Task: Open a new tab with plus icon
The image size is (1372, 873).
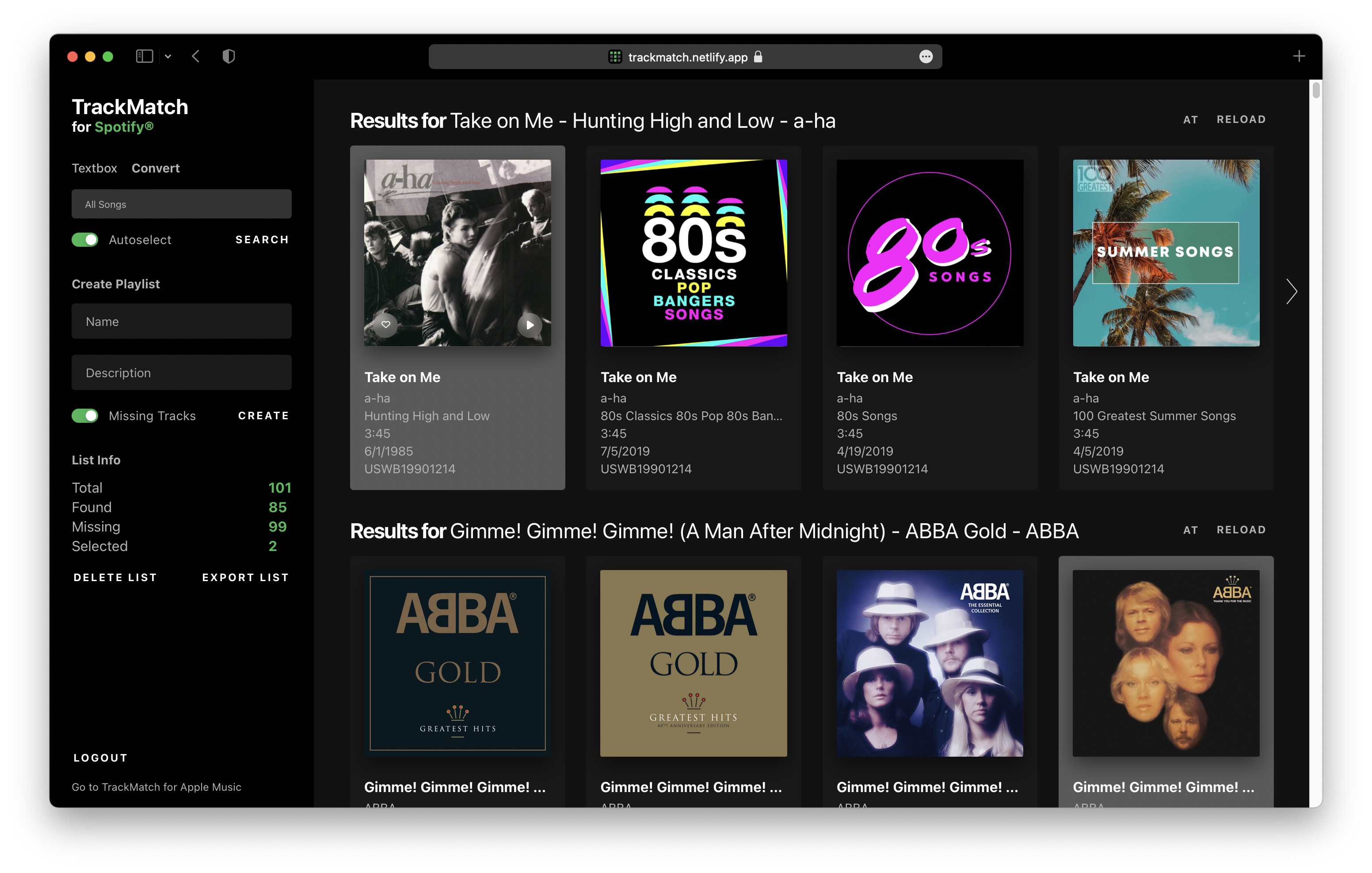Action: point(1299,57)
